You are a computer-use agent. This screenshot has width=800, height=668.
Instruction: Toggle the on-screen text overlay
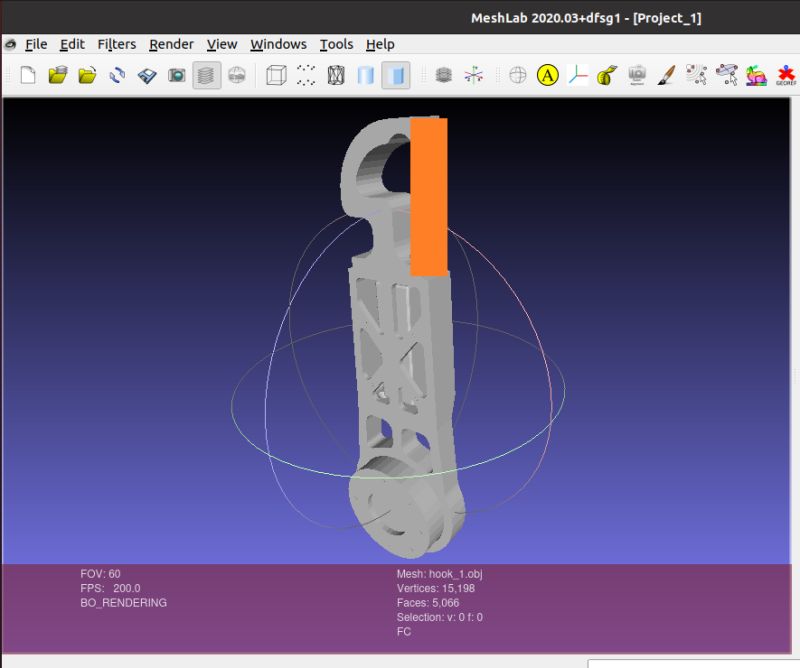pyautogui.click(x=546, y=75)
